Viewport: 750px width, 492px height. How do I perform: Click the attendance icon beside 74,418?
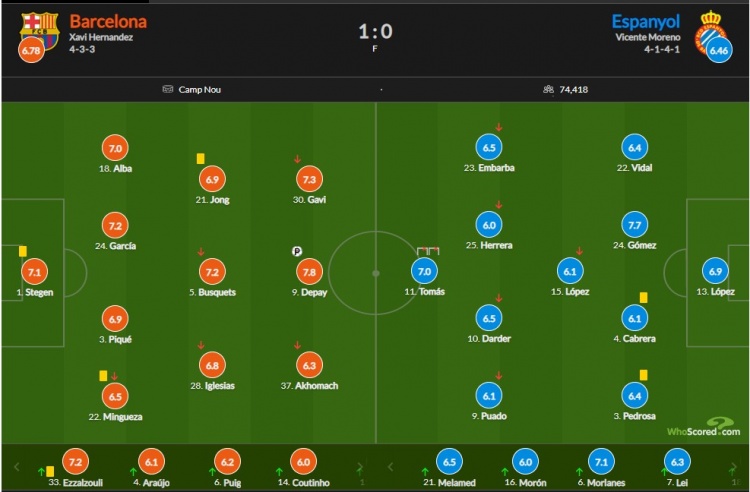click(x=548, y=89)
